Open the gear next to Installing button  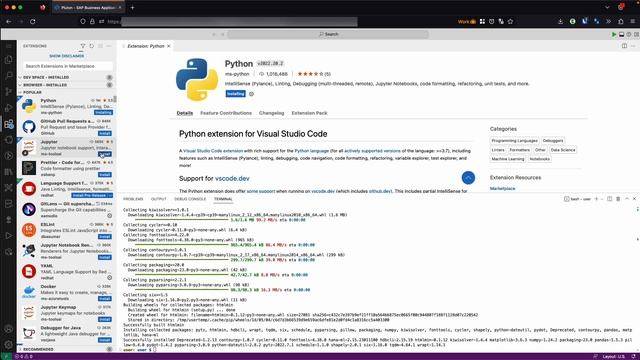click(251, 94)
